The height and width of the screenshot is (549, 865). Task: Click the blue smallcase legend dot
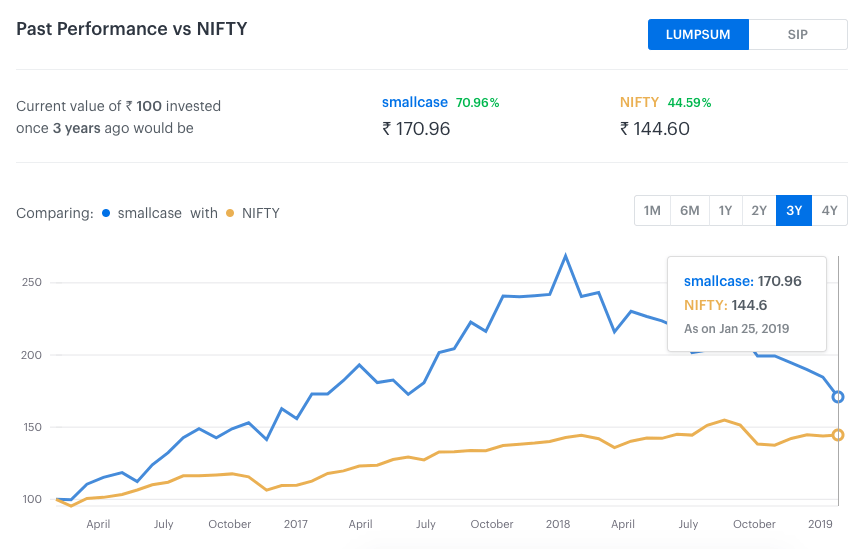[106, 213]
